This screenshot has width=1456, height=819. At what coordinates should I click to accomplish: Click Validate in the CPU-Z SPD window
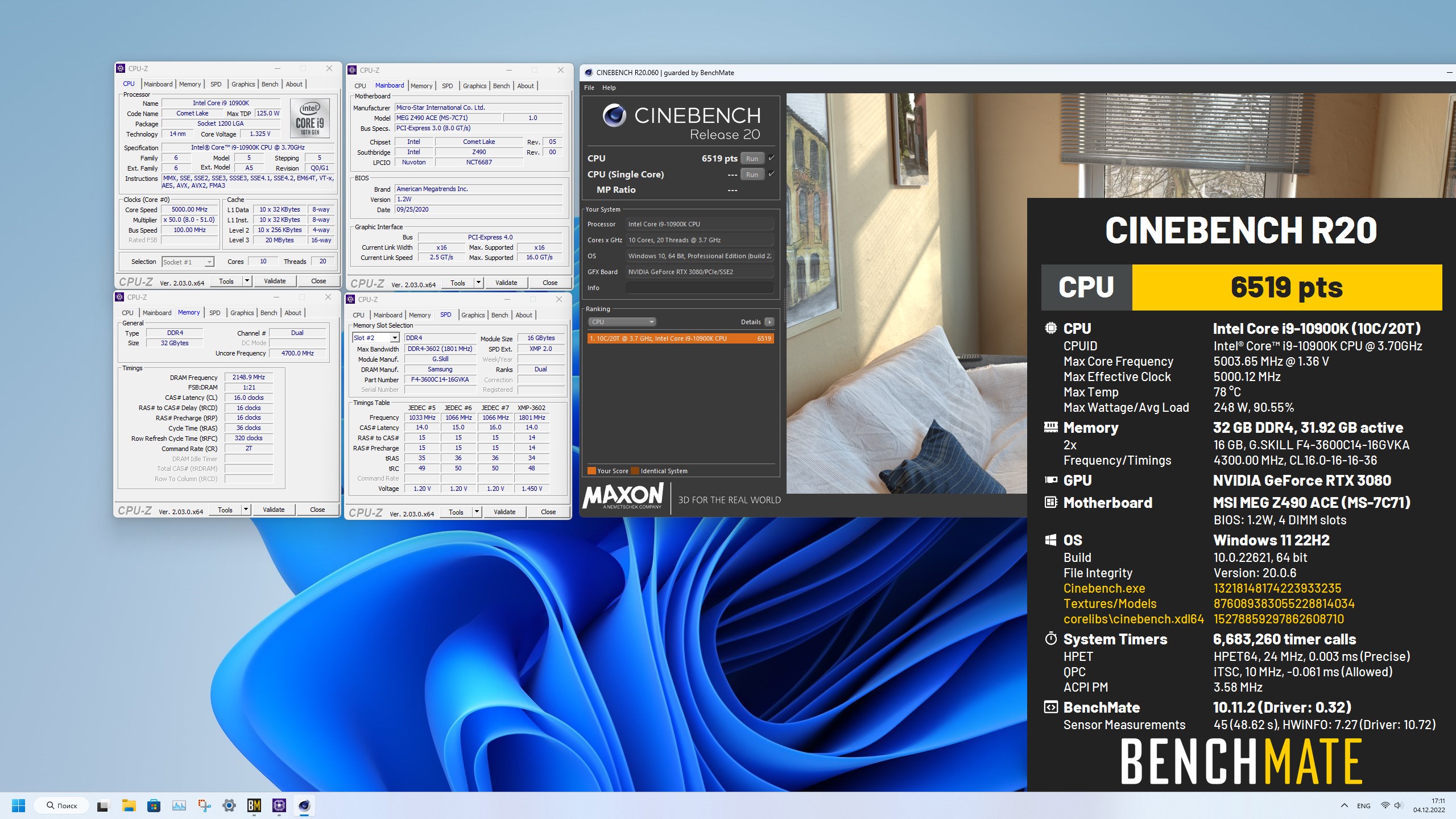pyautogui.click(x=504, y=512)
